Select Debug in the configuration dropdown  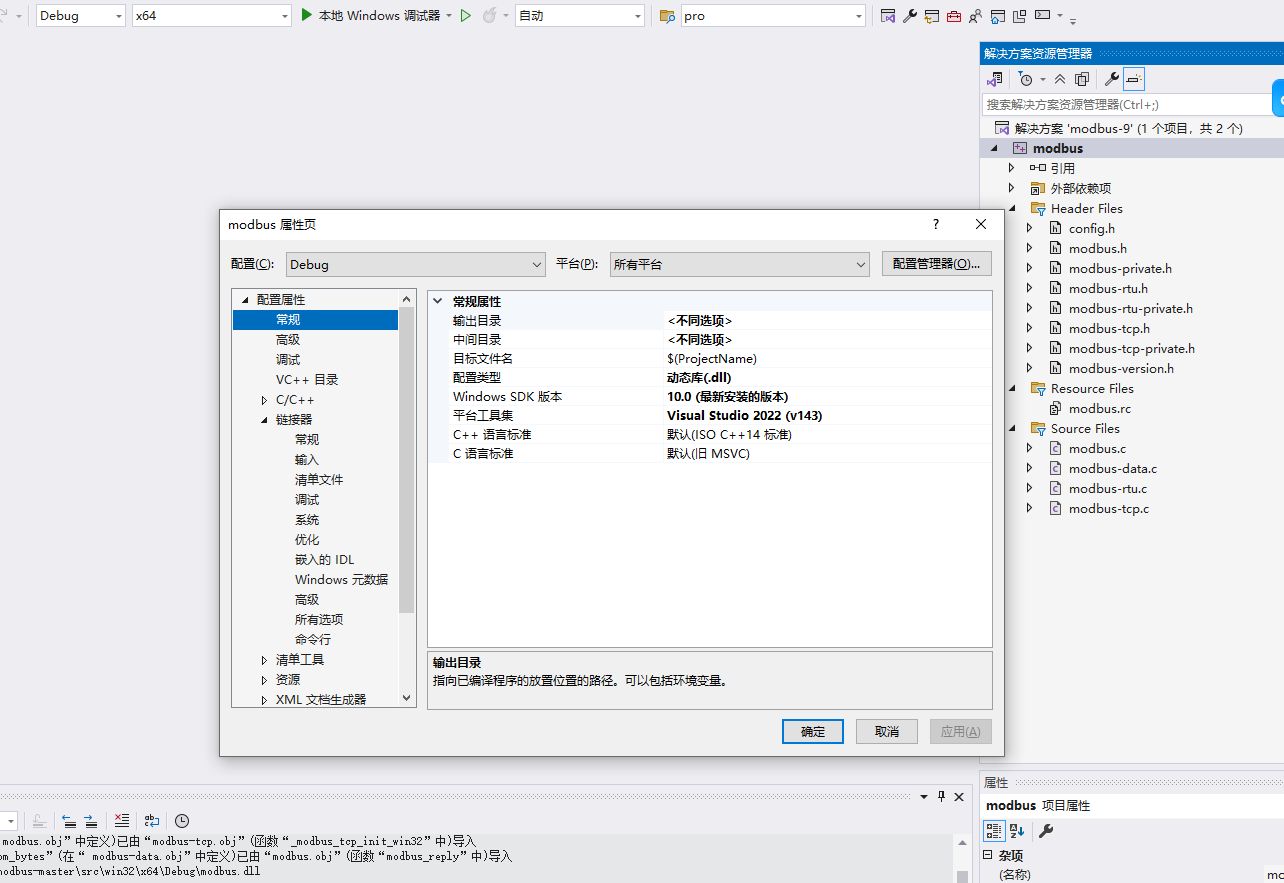[78, 15]
